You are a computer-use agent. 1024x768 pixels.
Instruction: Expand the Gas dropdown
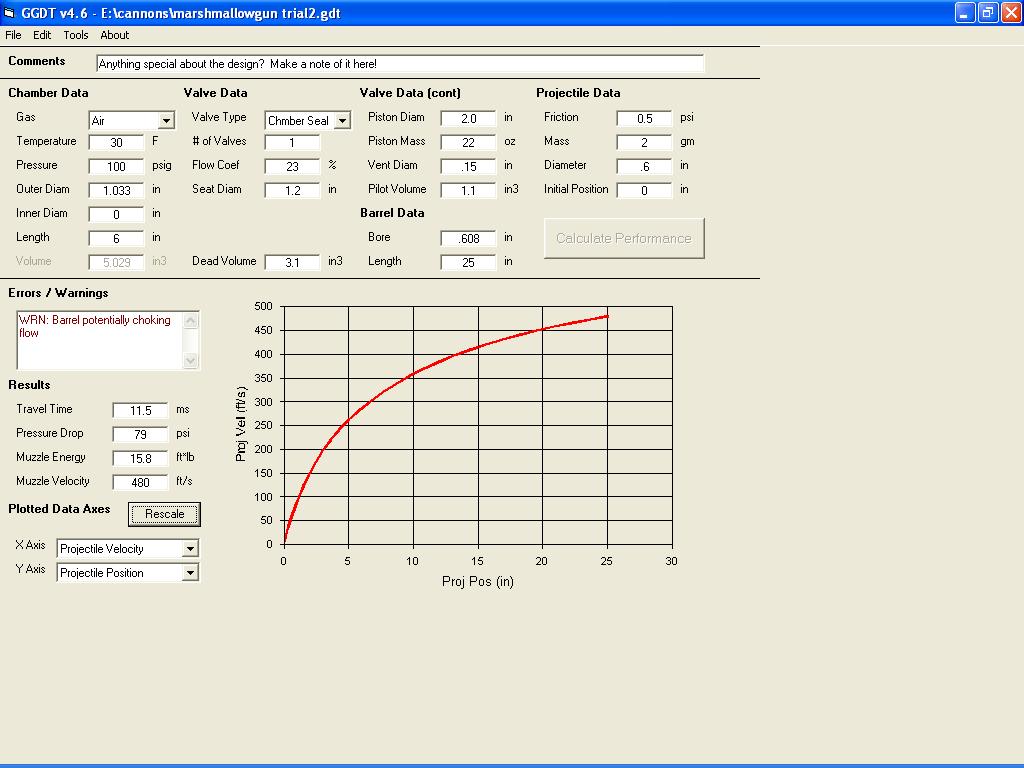(166, 121)
